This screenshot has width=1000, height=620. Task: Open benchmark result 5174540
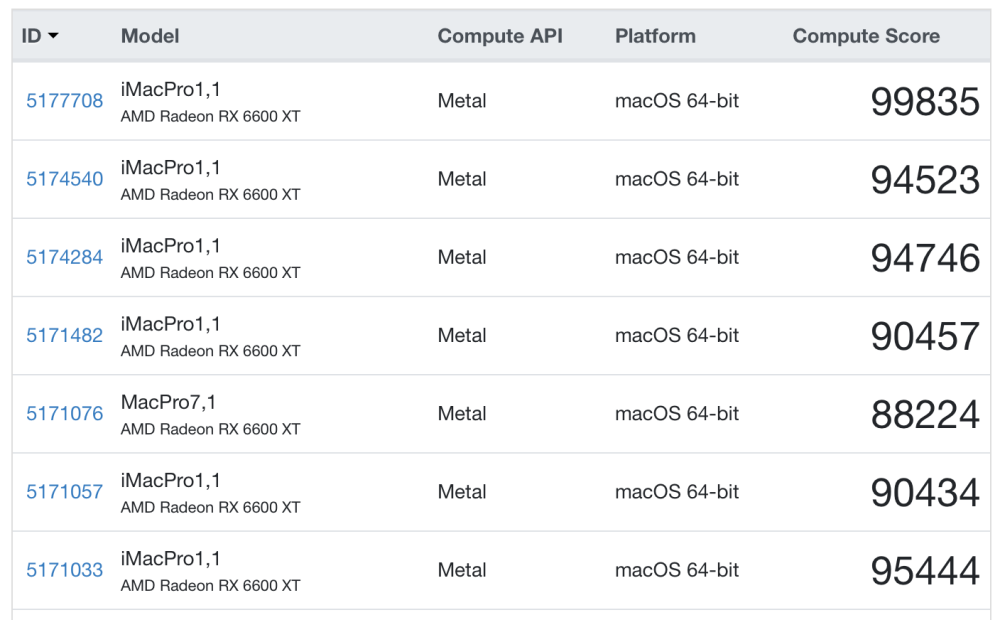click(64, 179)
